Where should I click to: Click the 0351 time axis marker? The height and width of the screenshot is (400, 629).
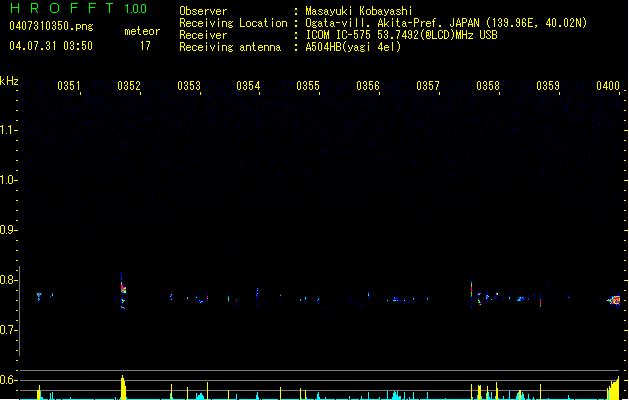pos(69,85)
